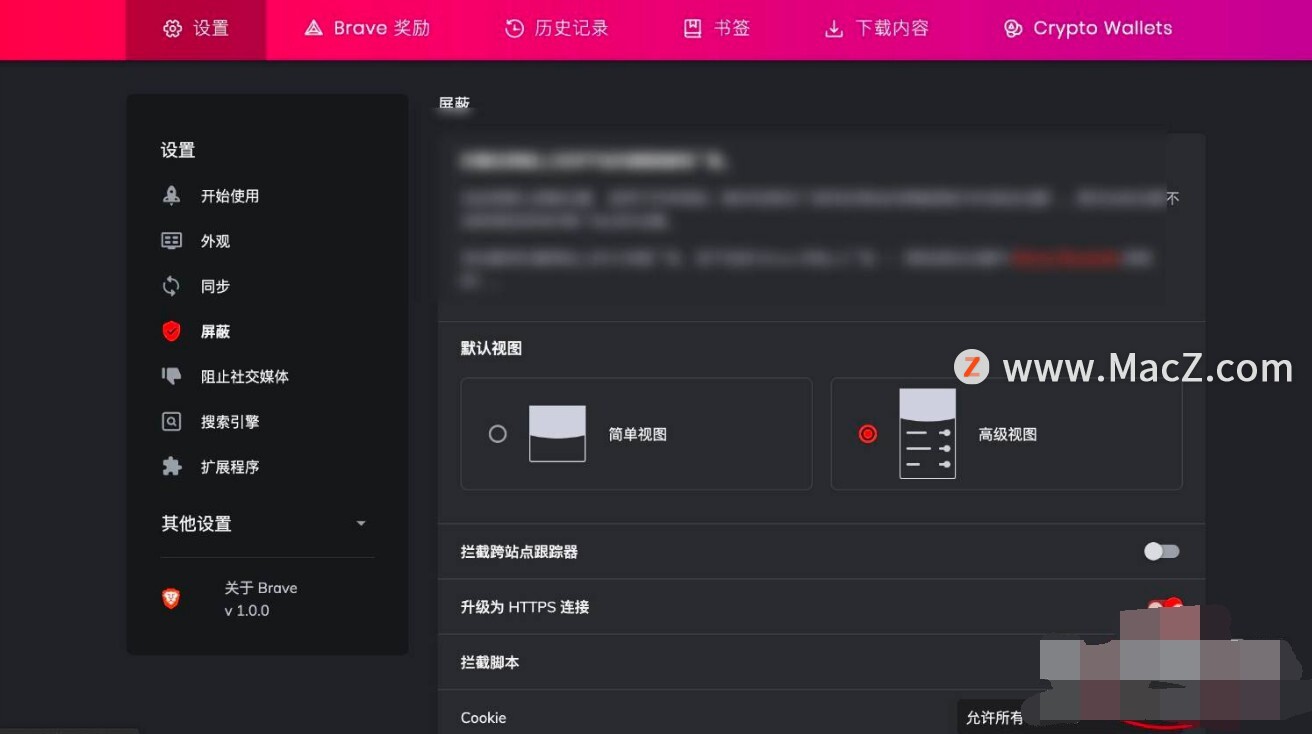Screen dimensions: 1312x734
Task: Open 开始使用 in settings sidebar
Action: pos(230,196)
